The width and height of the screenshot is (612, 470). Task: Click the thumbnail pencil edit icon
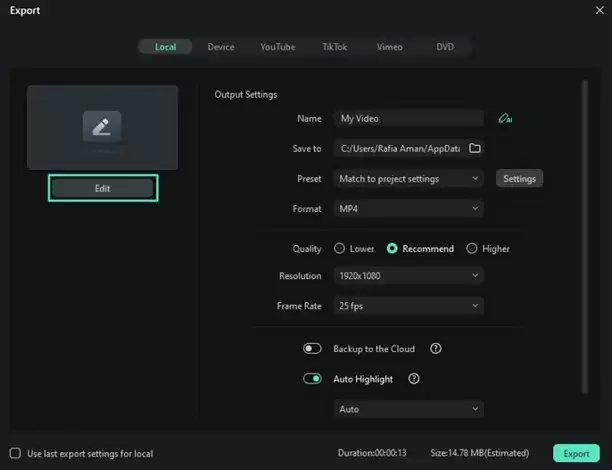pos(102,126)
